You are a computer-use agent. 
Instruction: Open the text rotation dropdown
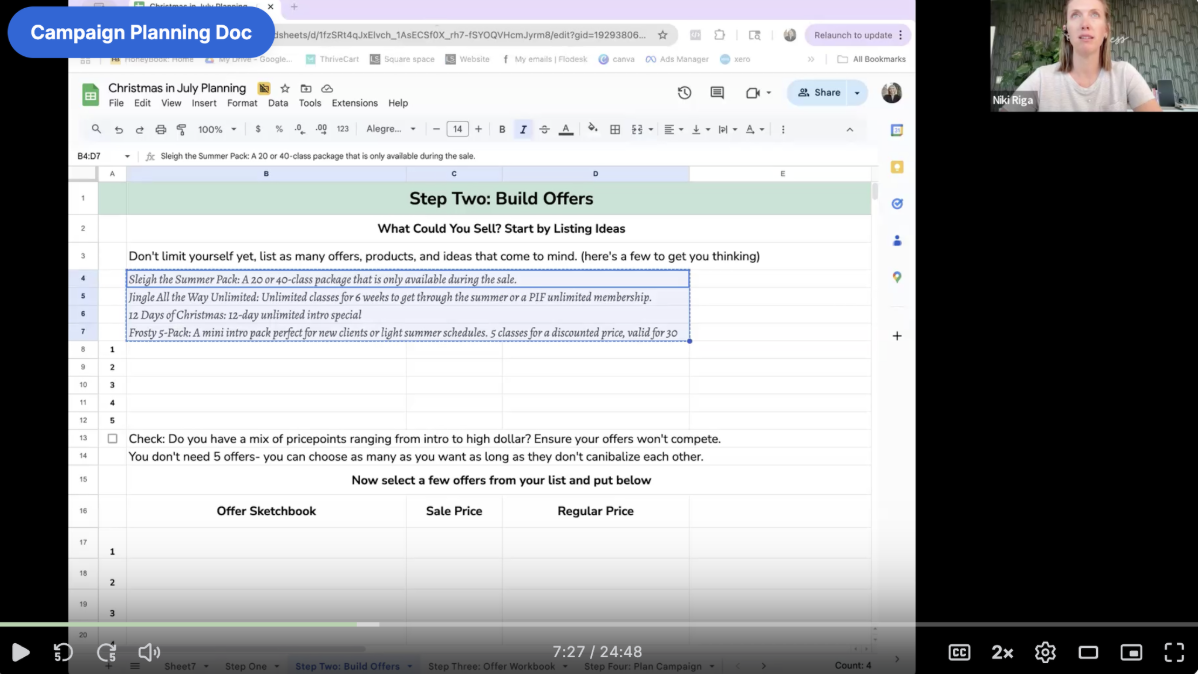click(x=754, y=130)
